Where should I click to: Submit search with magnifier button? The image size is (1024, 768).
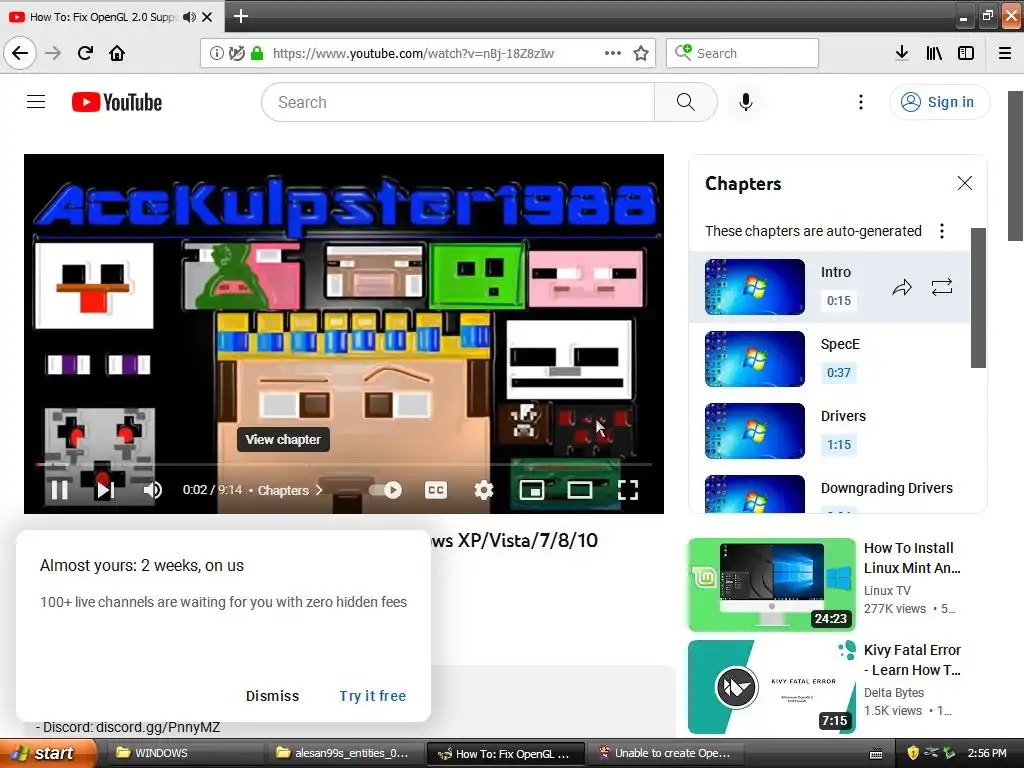(685, 102)
